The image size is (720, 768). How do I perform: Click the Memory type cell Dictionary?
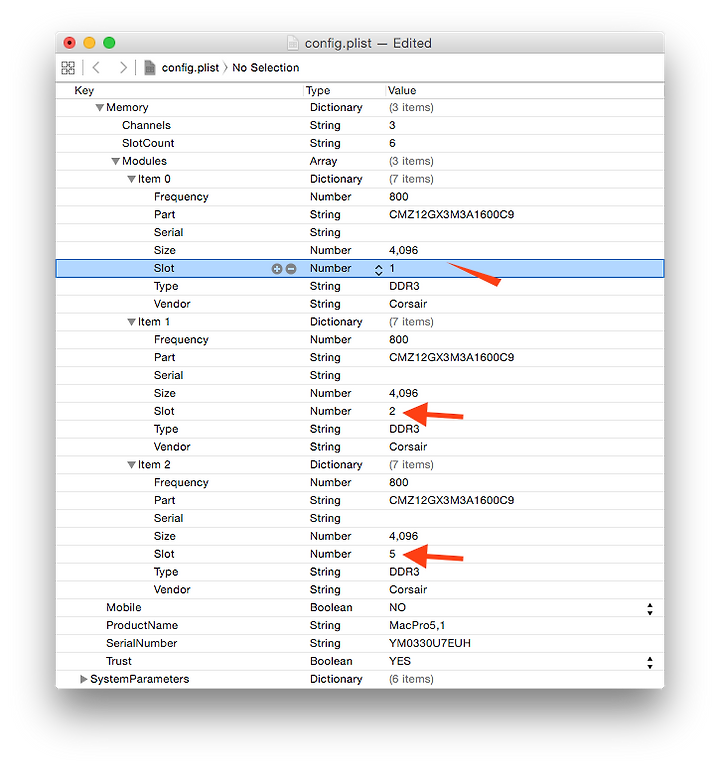pyautogui.click(x=336, y=107)
